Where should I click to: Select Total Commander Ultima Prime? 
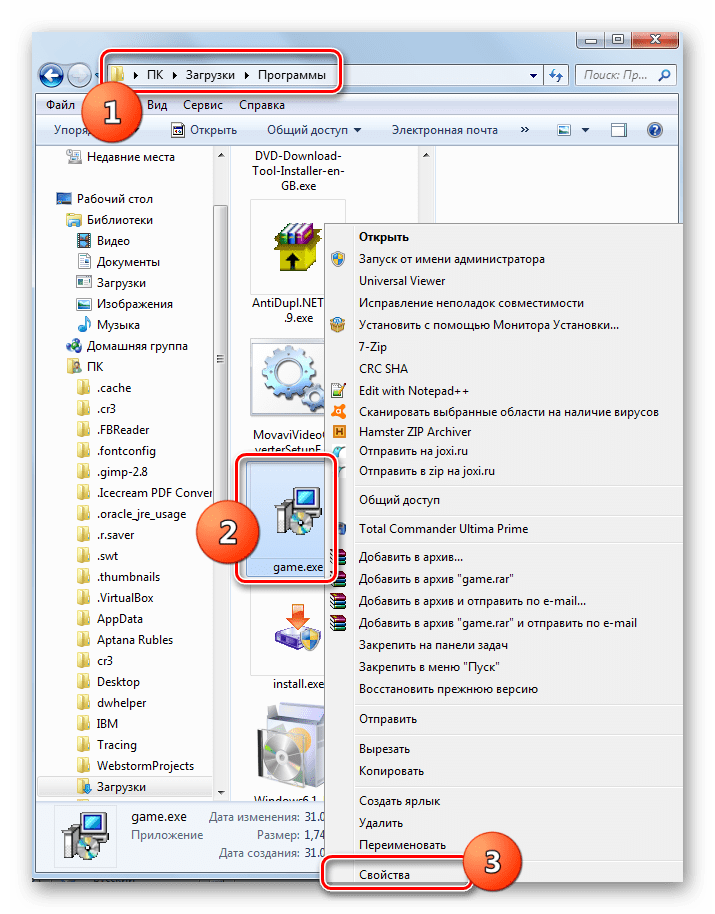(x=443, y=529)
